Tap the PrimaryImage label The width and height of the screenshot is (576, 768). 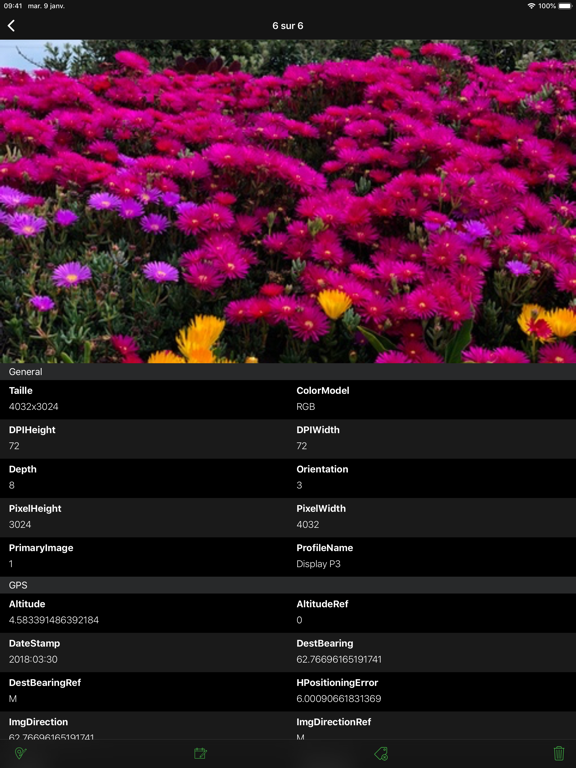click(x=41, y=548)
